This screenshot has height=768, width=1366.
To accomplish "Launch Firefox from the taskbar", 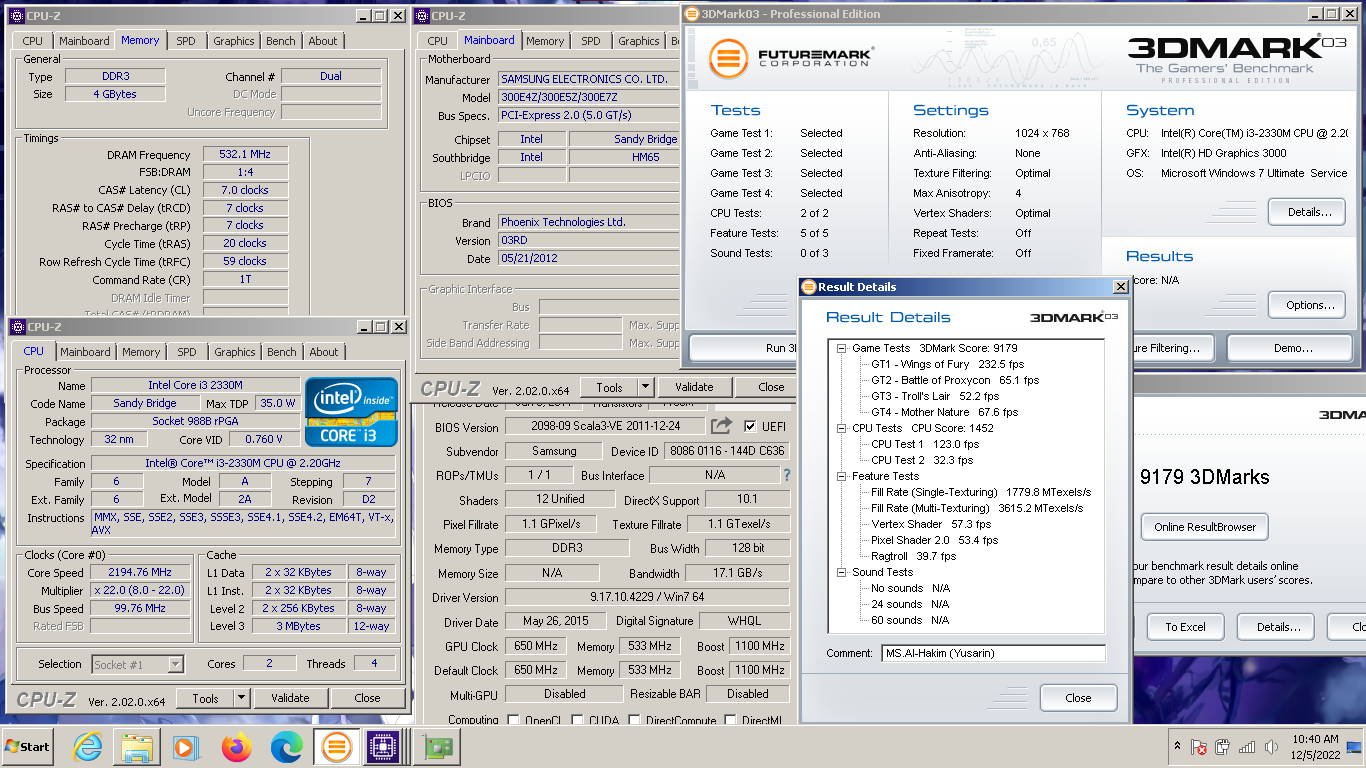I will (x=236, y=746).
